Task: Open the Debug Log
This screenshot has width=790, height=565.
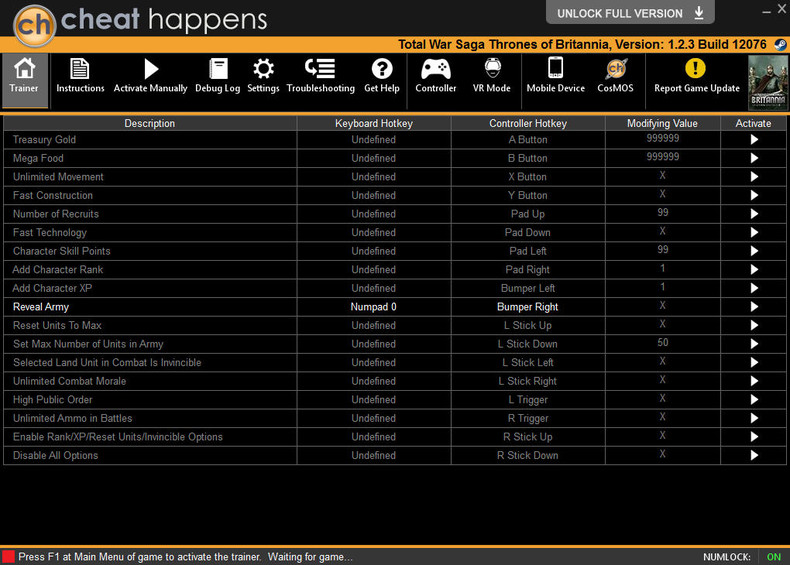Action: click(x=218, y=76)
